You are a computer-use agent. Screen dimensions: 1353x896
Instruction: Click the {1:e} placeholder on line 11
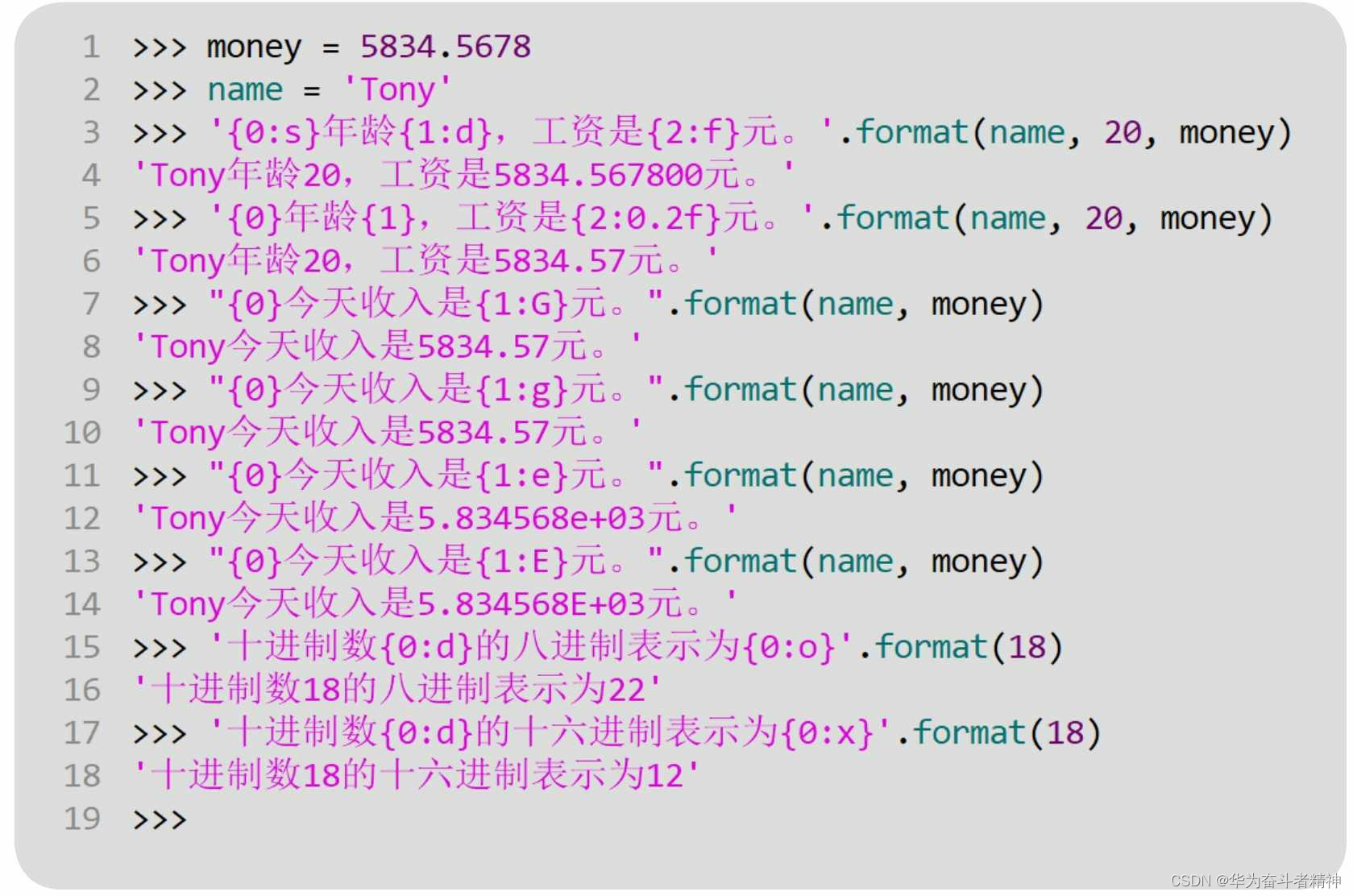[521, 475]
